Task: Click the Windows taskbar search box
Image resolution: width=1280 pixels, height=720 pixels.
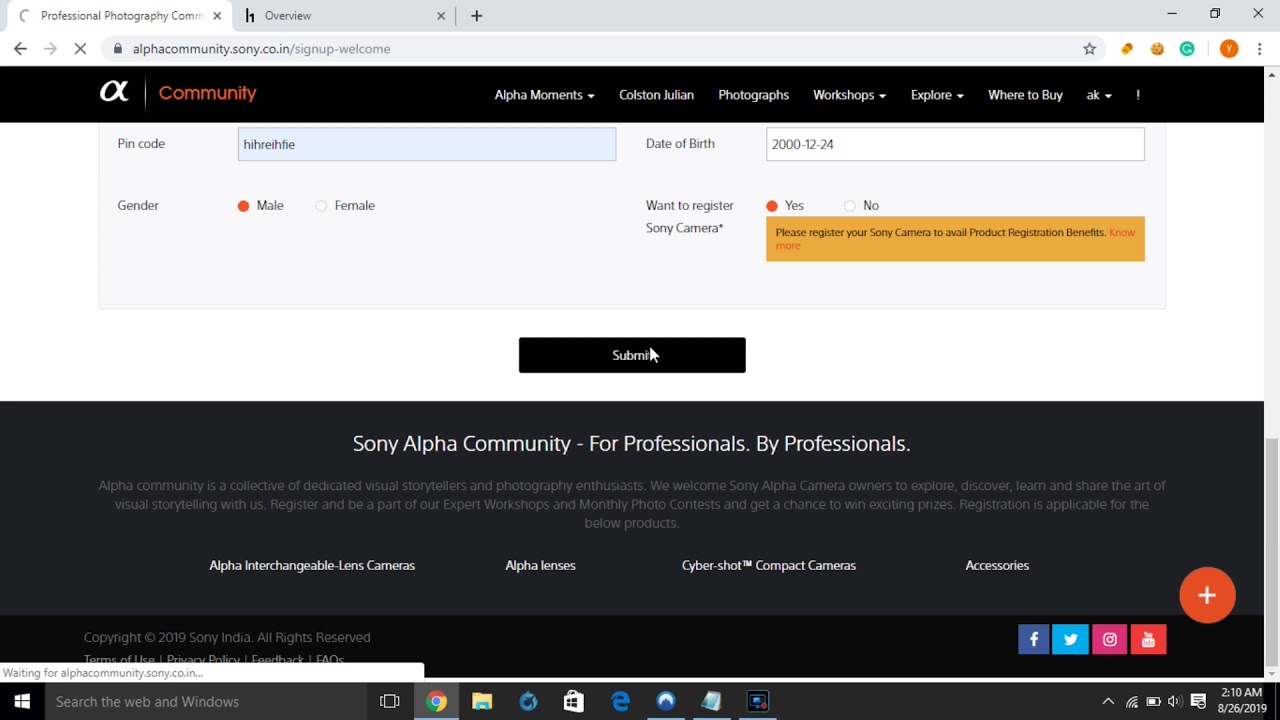Action: point(206,701)
